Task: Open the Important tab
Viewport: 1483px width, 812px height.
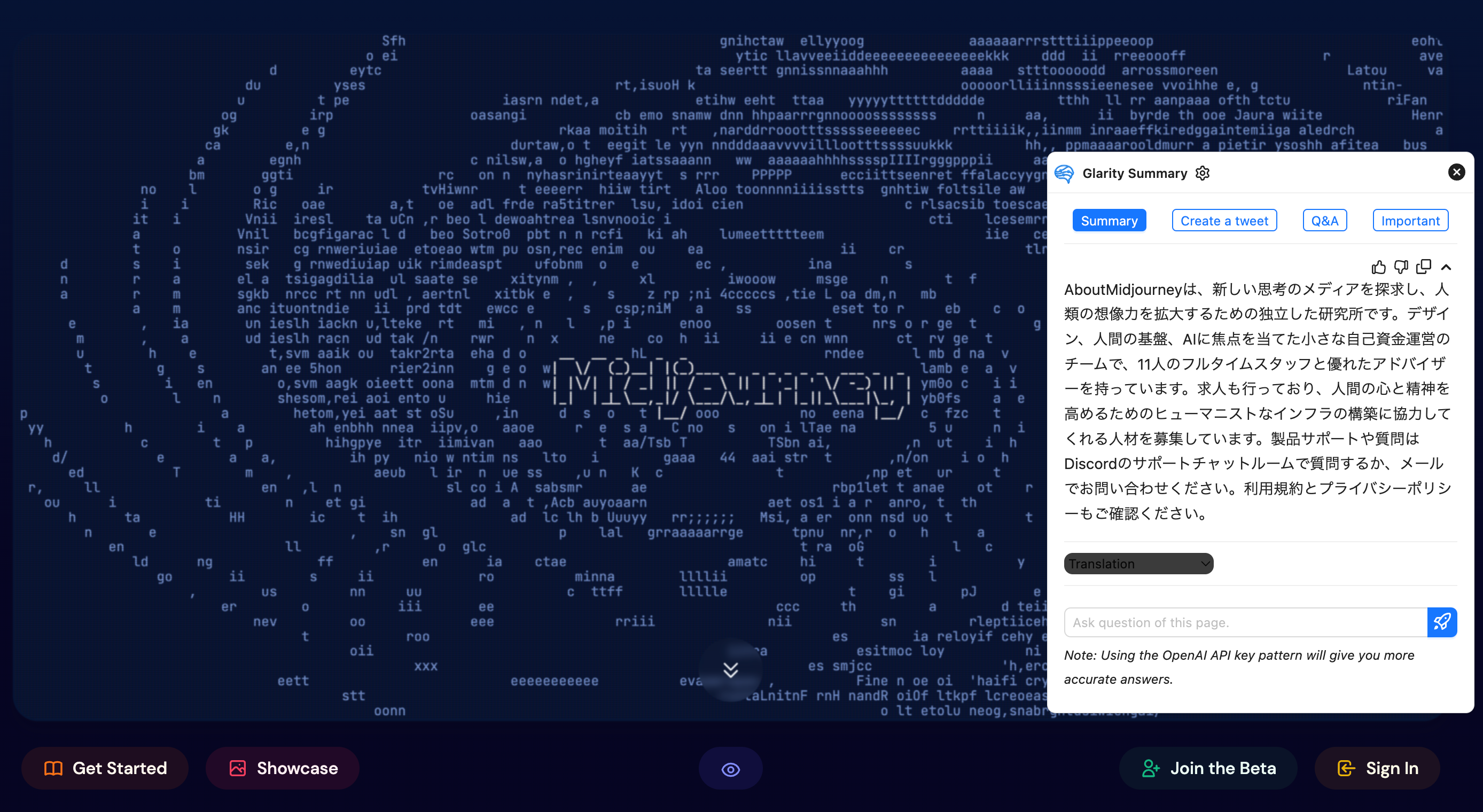Action: 1410,221
